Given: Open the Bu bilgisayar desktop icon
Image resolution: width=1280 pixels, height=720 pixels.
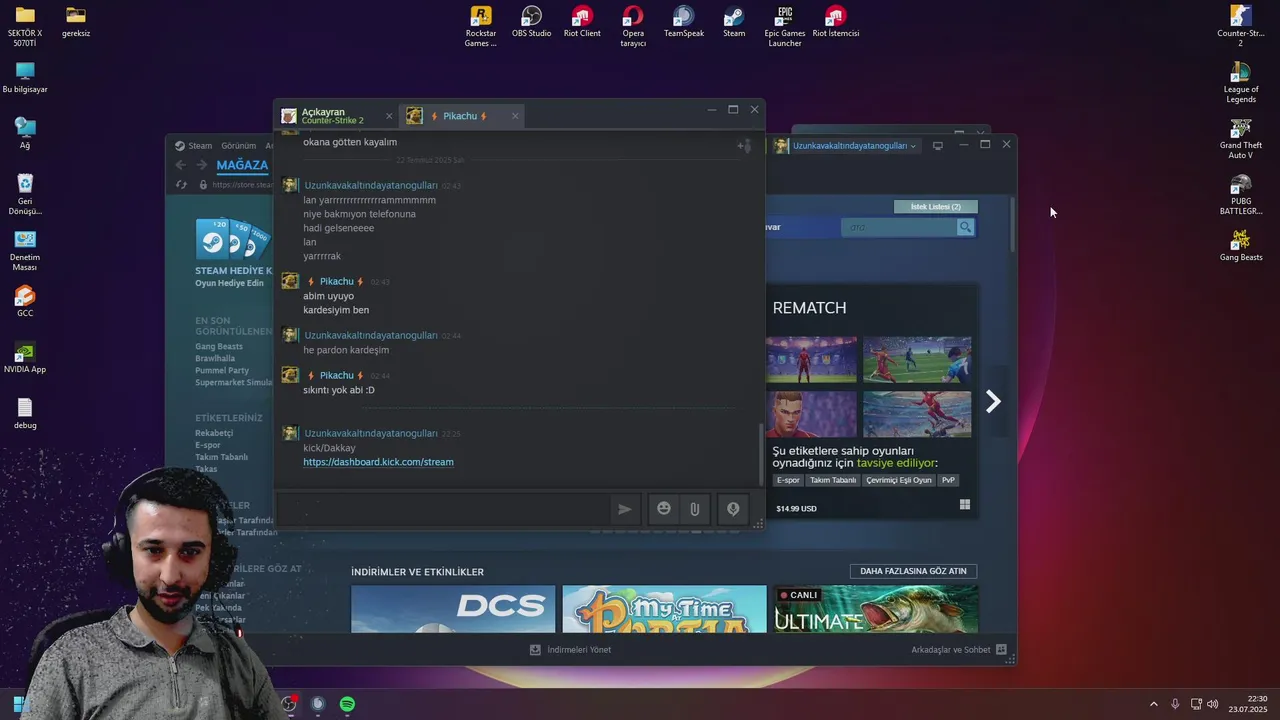Looking at the screenshot, I should pyautogui.click(x=25, y=77).
